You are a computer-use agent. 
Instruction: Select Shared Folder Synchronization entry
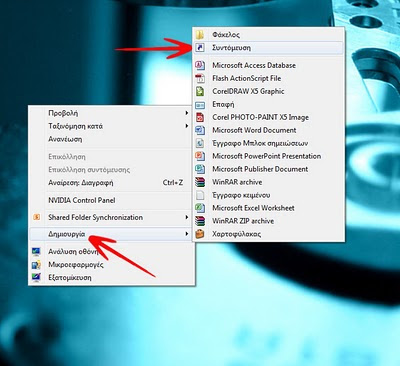pos(111,217)
